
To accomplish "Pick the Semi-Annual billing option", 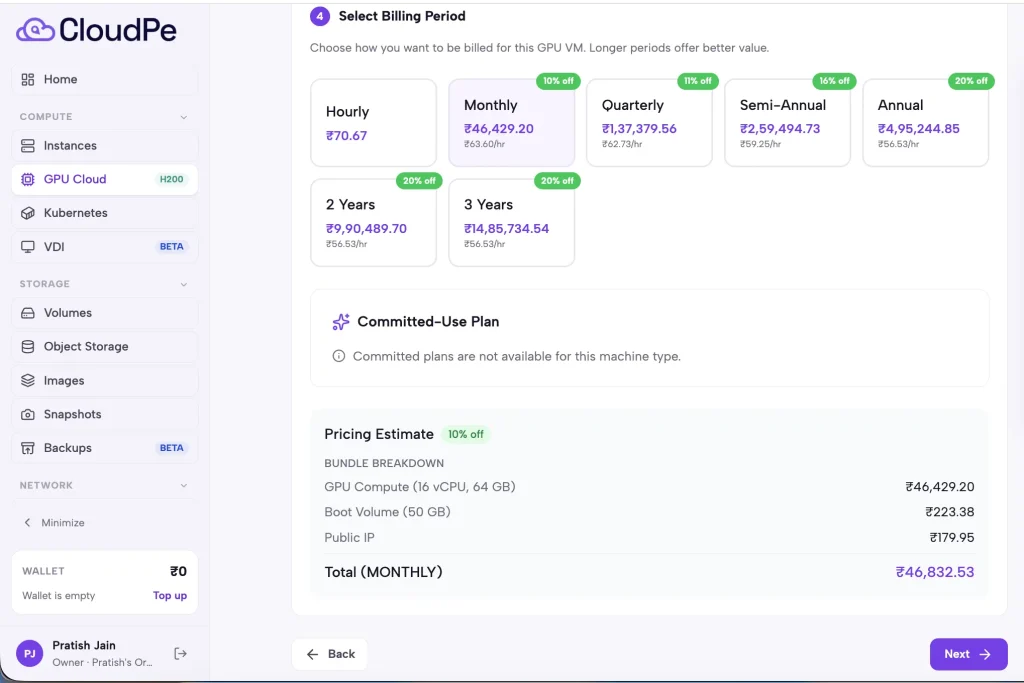I will click(x=788, y=123).
